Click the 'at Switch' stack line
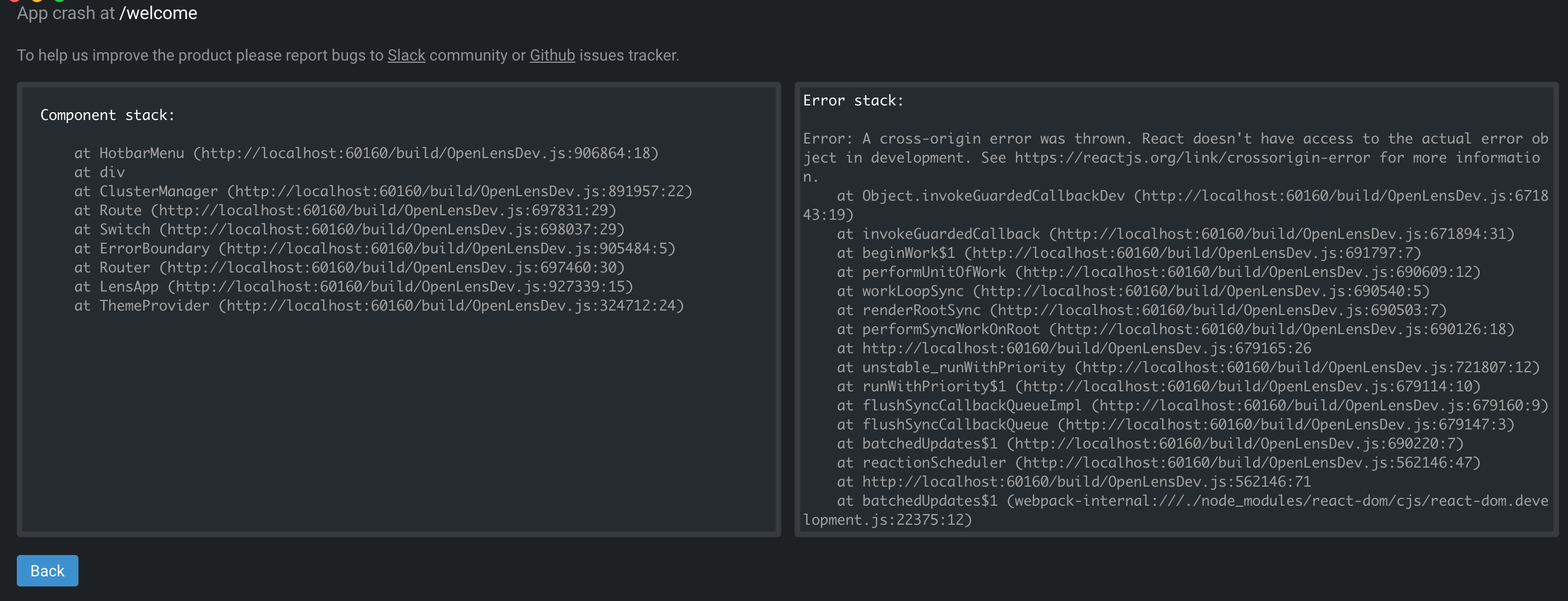The height and width of the screenshot is (601, 1568). pos(349,229)
